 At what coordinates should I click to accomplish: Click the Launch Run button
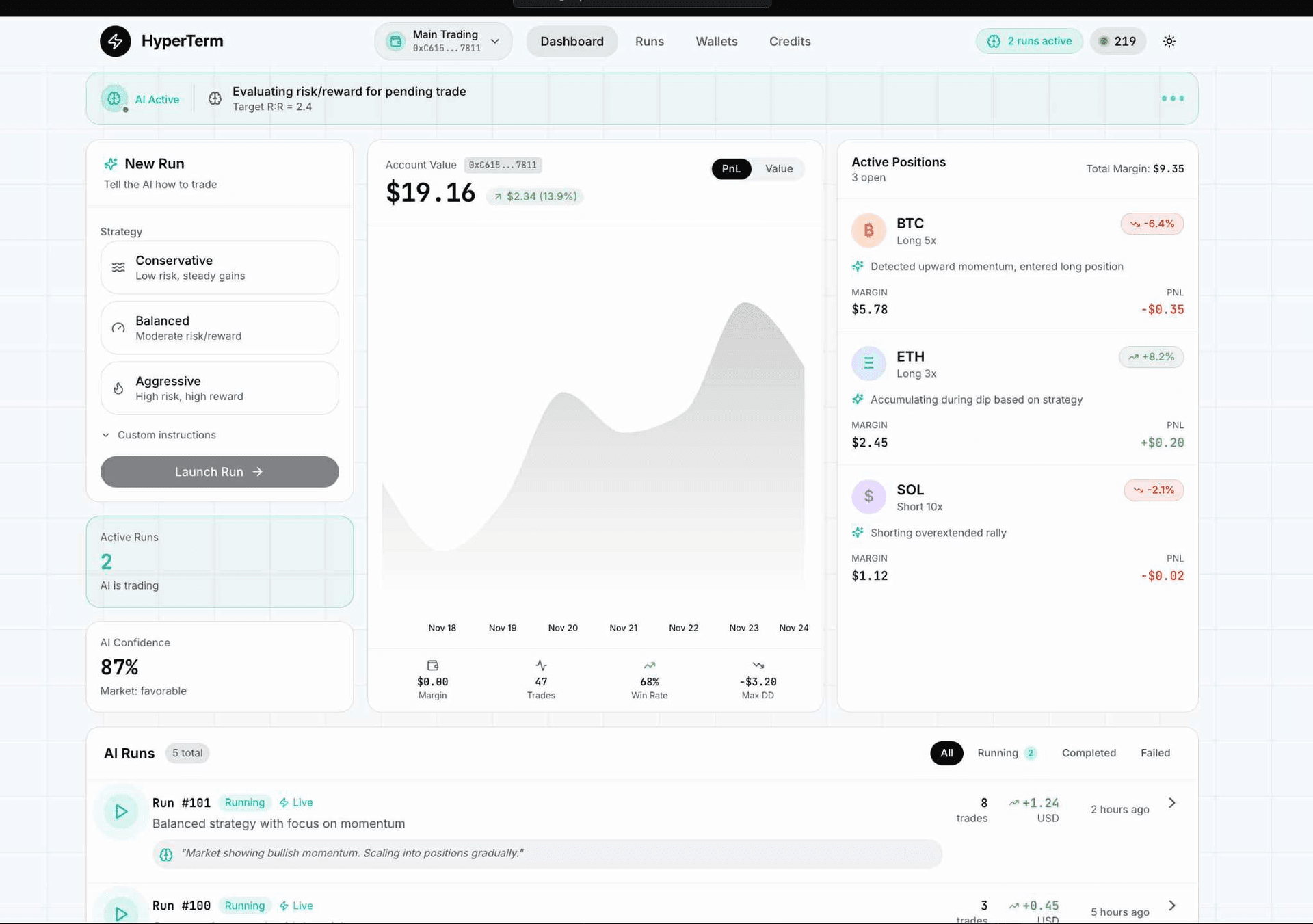[x=220, y=472]
